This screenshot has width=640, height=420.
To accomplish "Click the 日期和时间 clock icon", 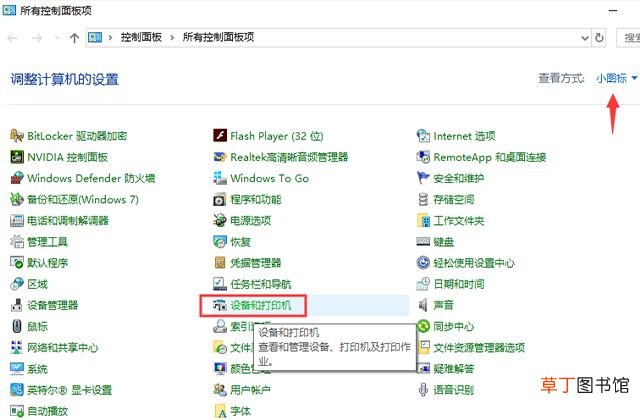I will [423, 284].
